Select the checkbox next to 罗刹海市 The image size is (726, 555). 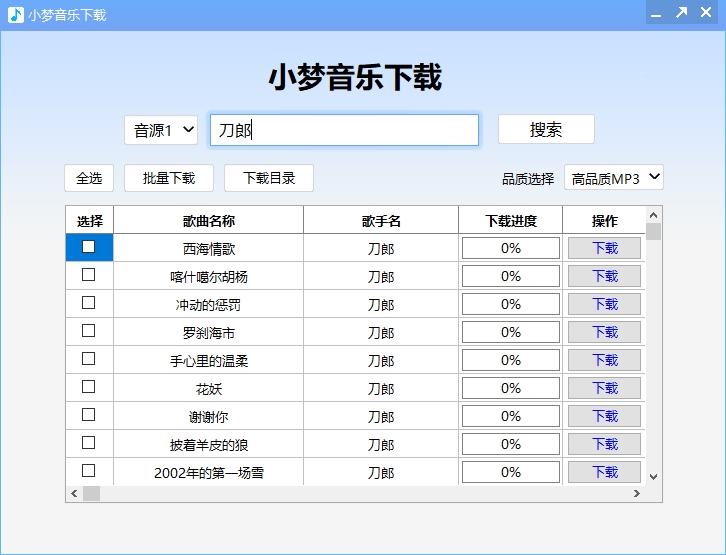89,331
